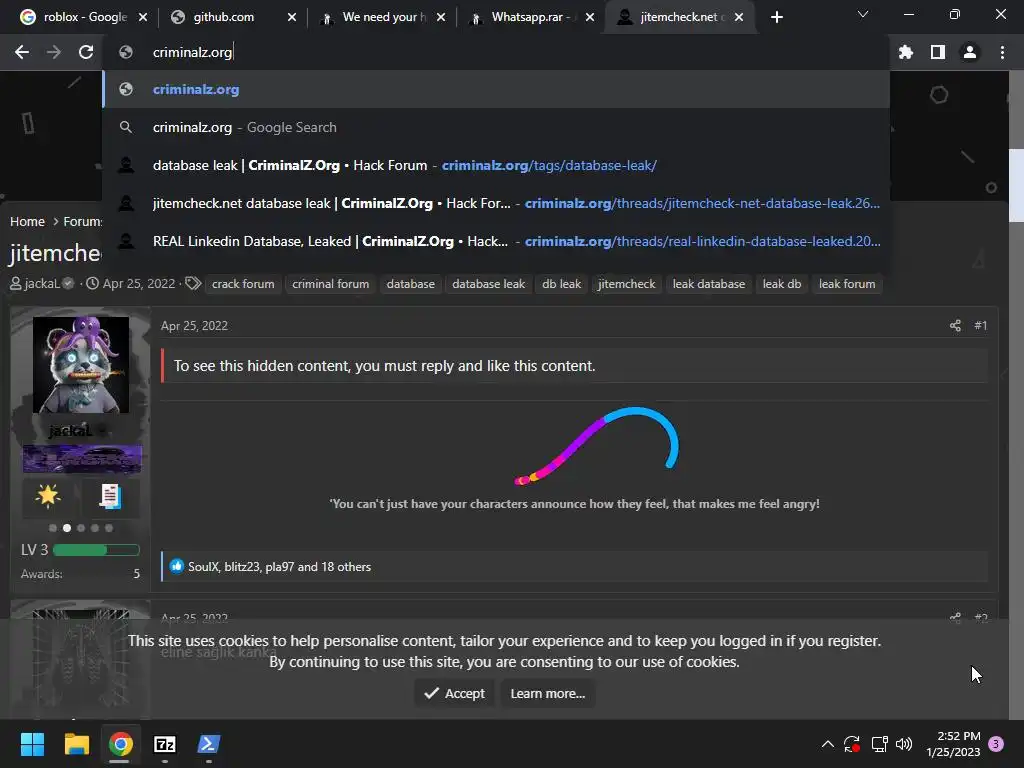Switch to the Whatsapp.rar tab
Screen dimensions: 1024x768
point(532,17)
